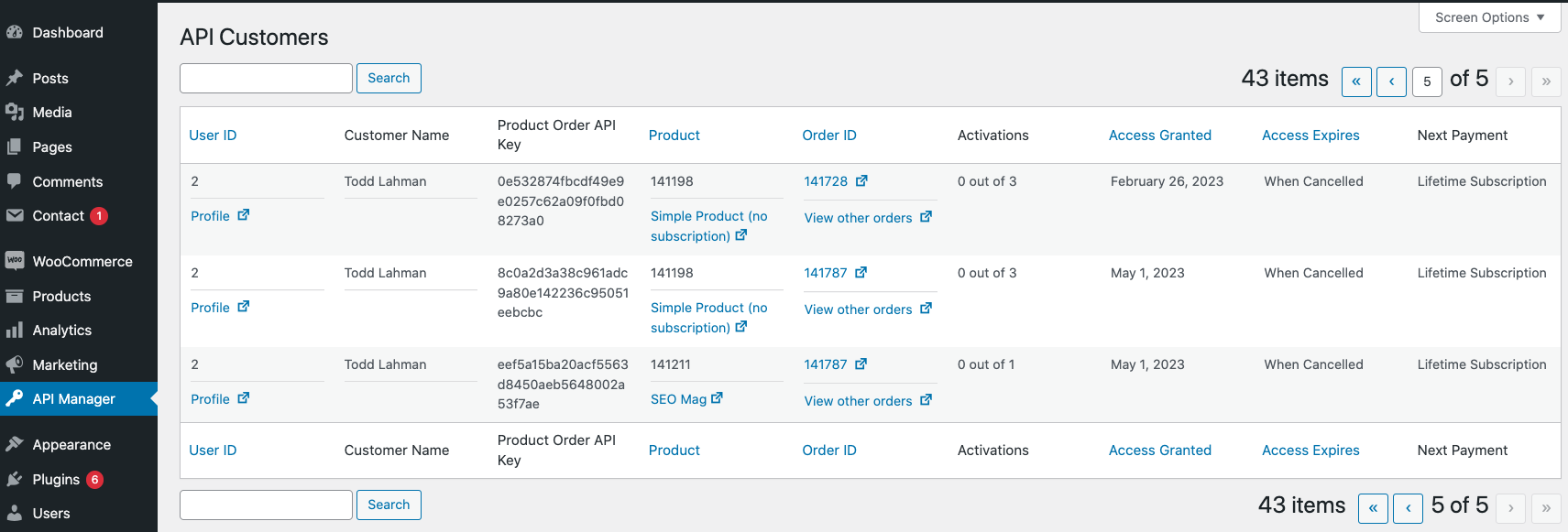Viewport: 1568px width, 532px height.
Task: Click the current page number box
Action: click(x=1427, y=81)
